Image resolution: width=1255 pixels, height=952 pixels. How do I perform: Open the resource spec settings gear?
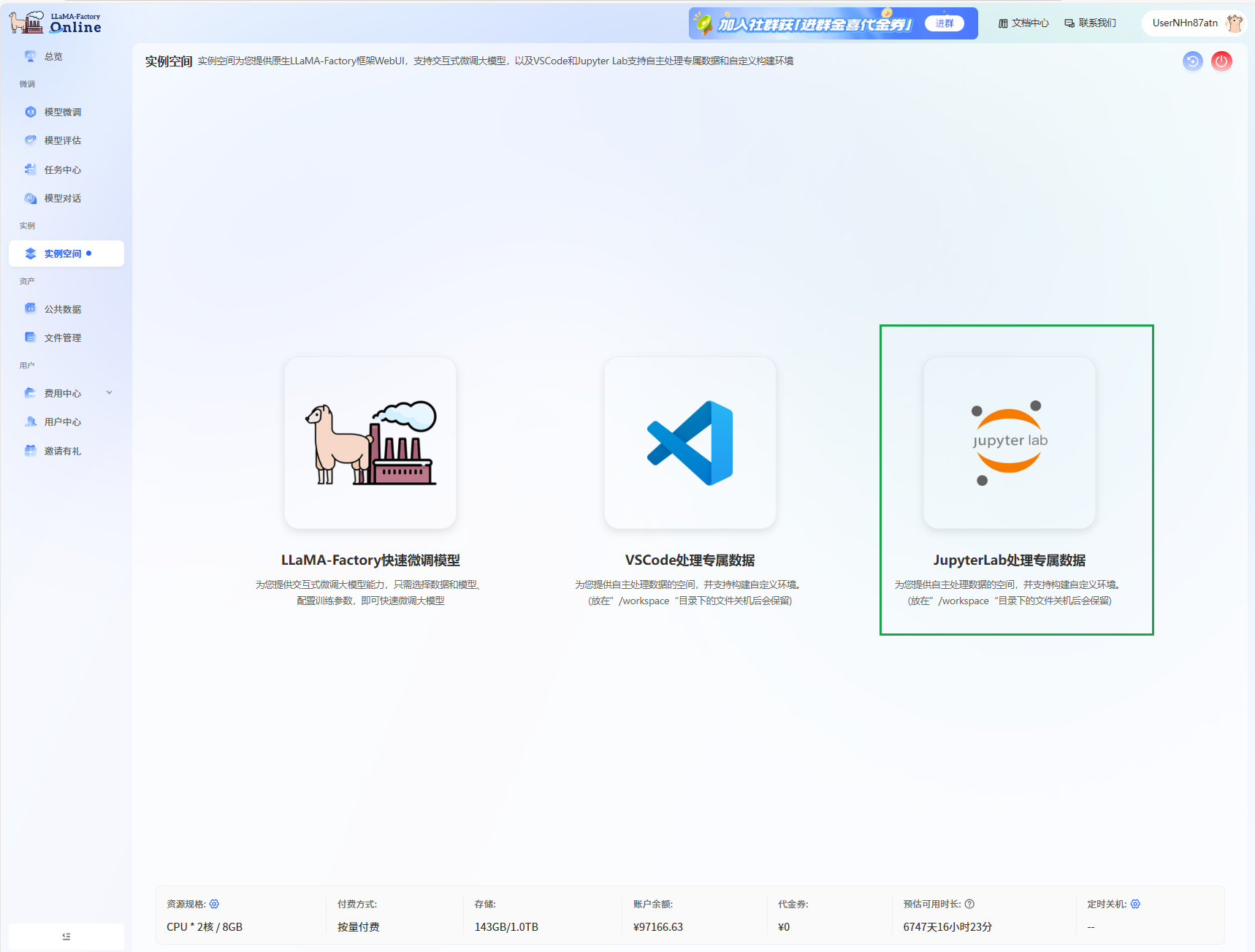coord(215,904)
